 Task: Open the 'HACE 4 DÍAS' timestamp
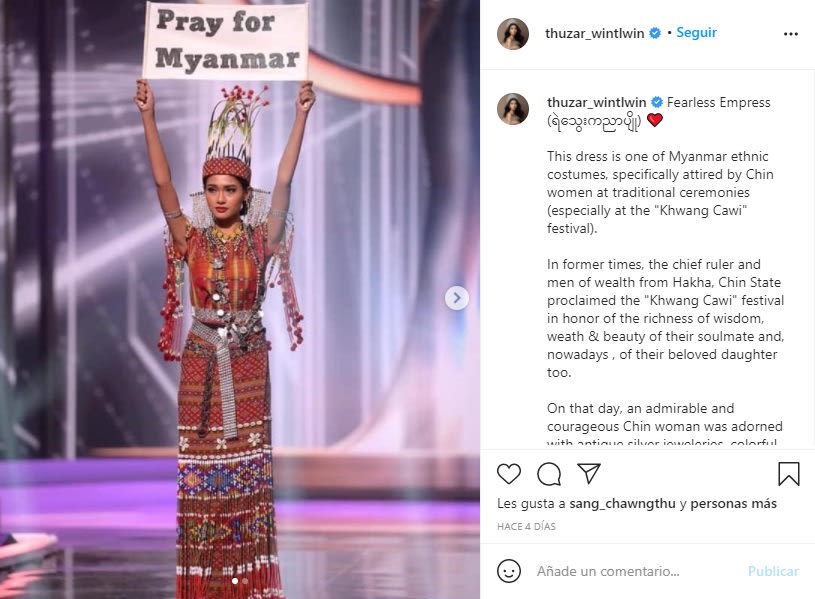(526, 526)
